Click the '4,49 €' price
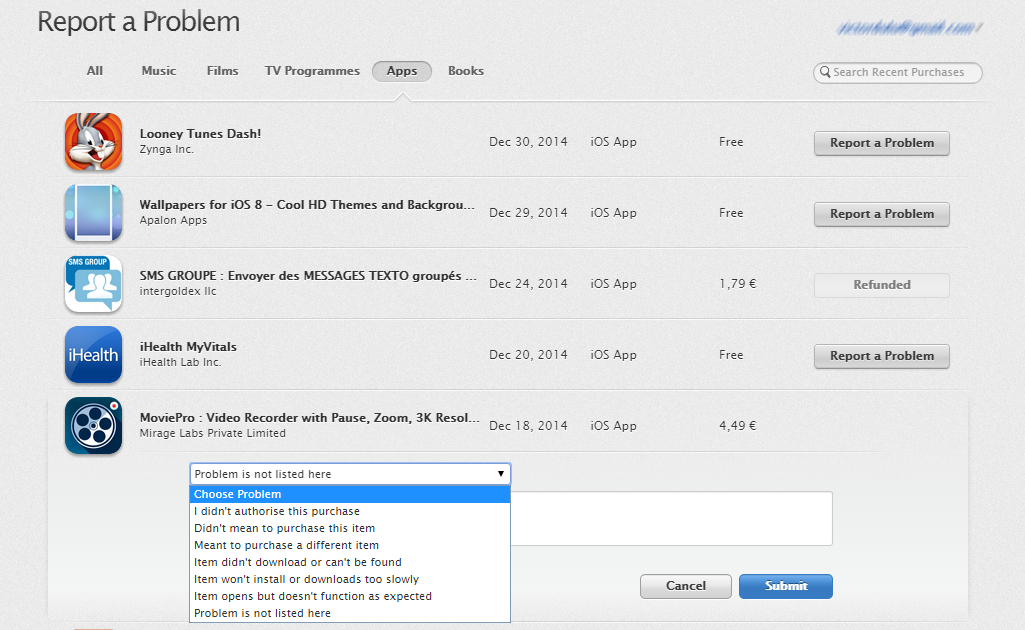 tap(737, 425)
